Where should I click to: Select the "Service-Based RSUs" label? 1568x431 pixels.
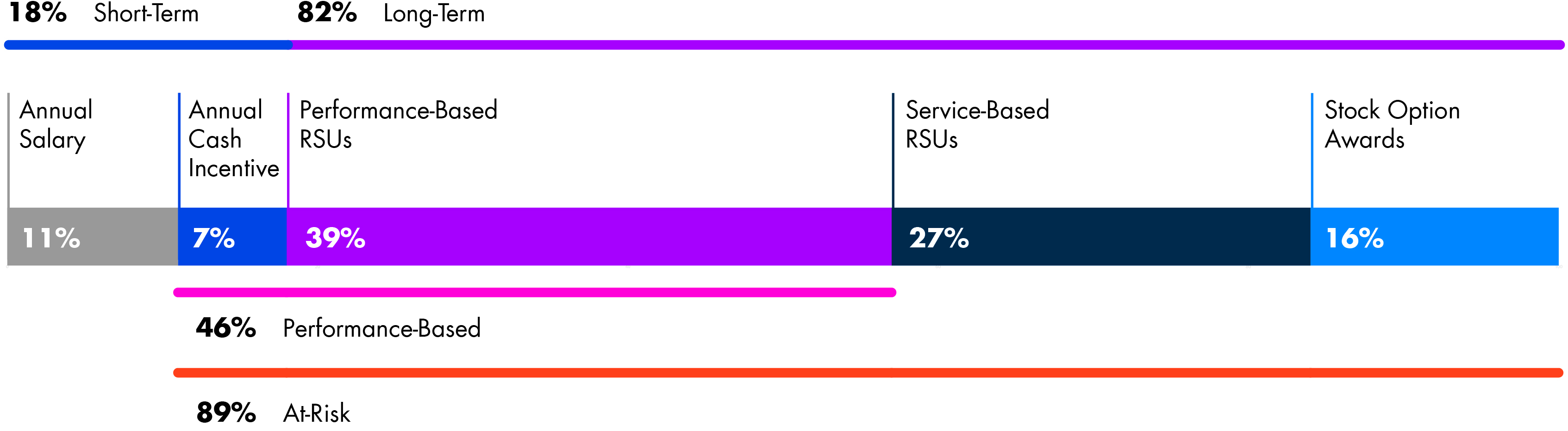tap(977, 124)
